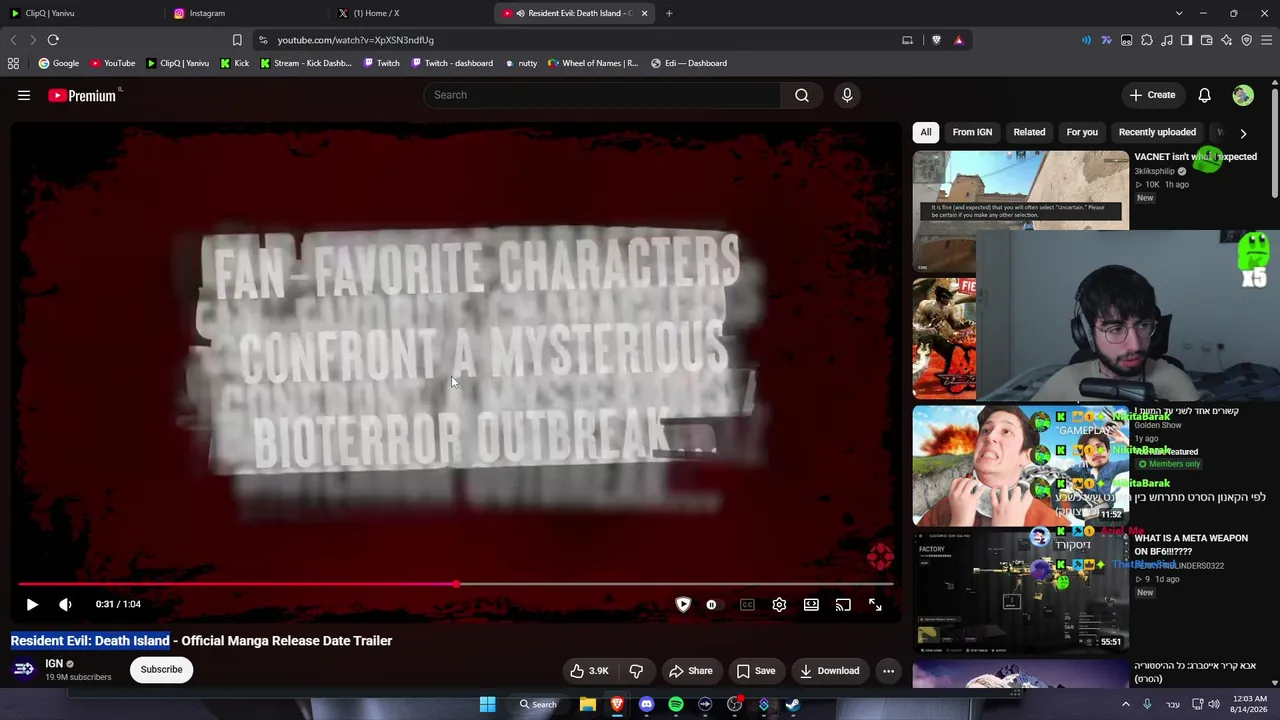
Task: Open the YouTube guide hamburger menu
Action: (24, 95)
